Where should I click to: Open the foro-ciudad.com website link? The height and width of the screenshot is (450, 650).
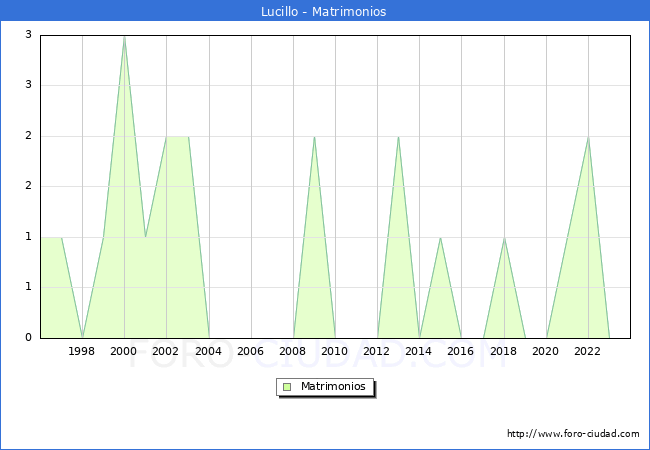(573, 434)
